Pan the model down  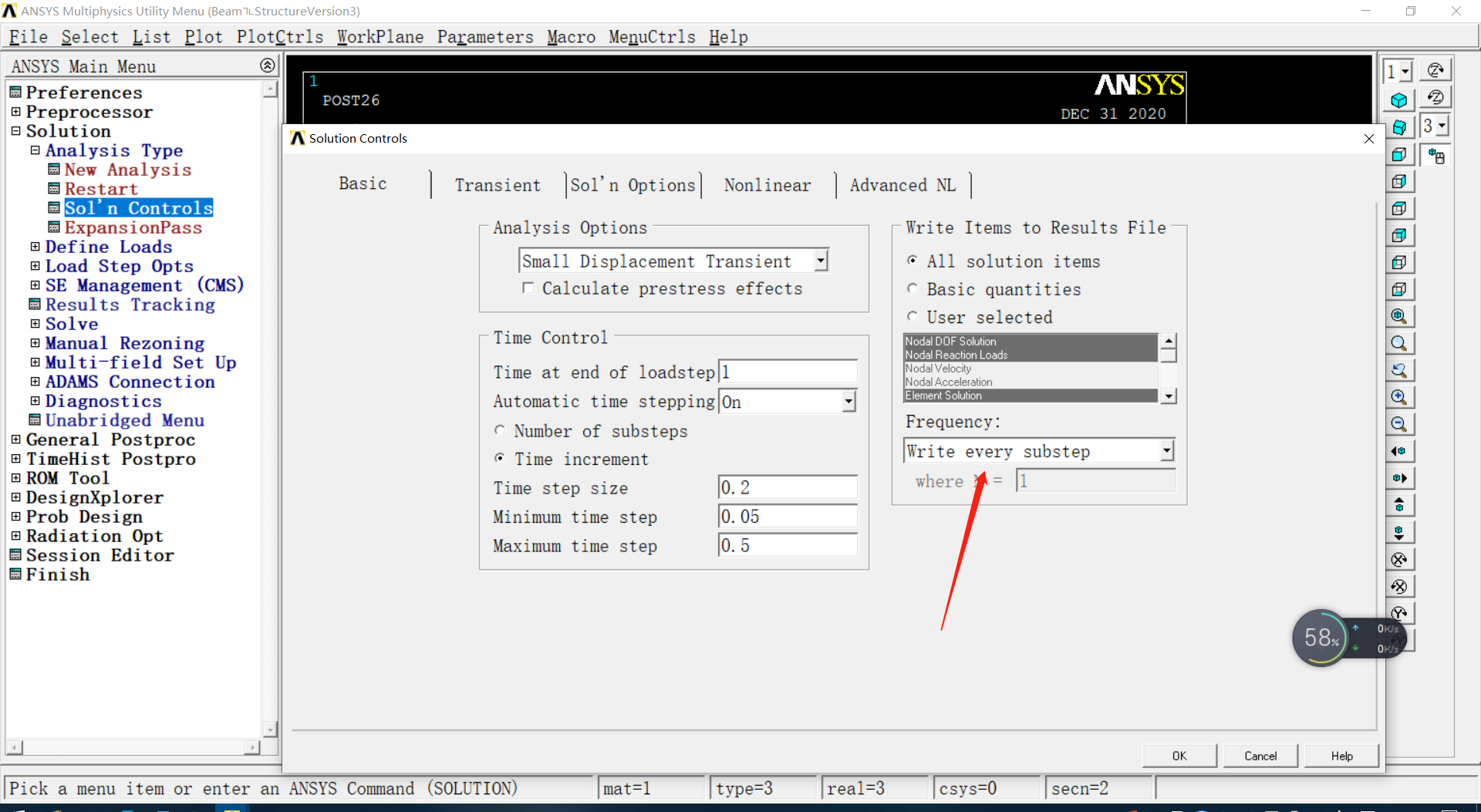1398,532
